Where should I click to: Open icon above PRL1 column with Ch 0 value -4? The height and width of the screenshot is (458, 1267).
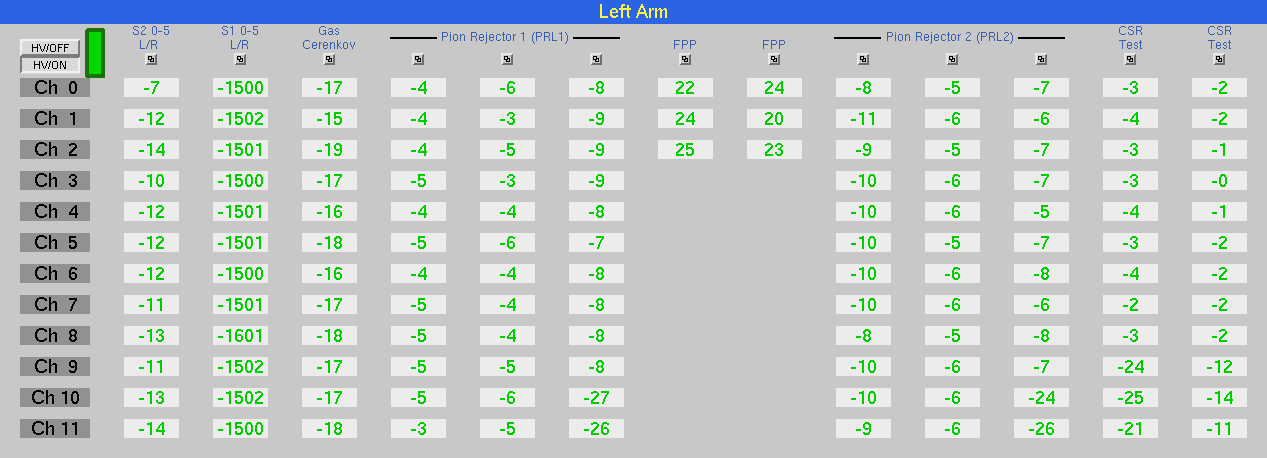[418, 59]
